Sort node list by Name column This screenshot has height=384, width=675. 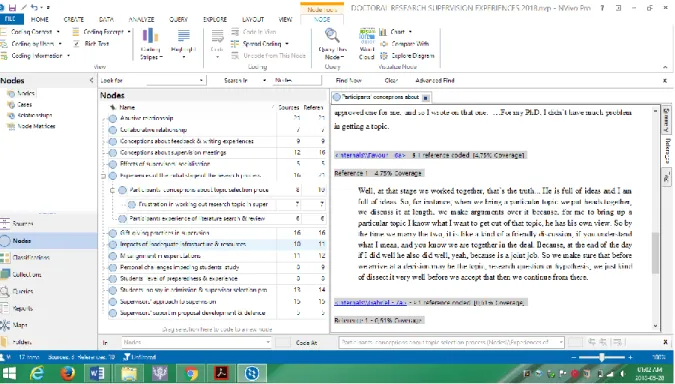click(127, 108)
